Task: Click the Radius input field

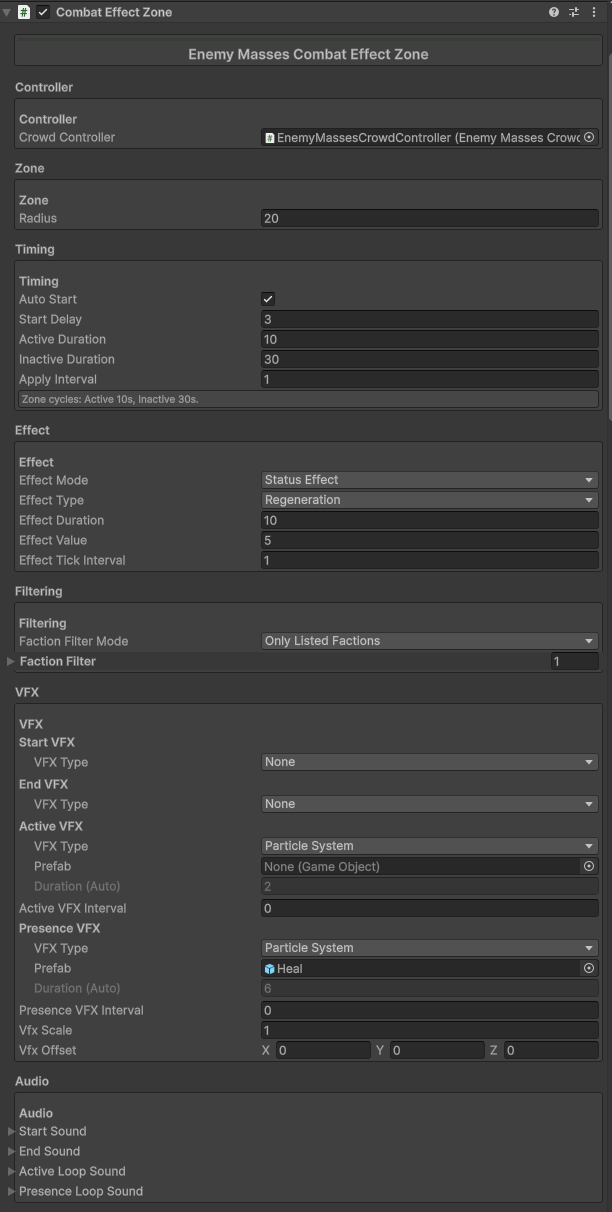Action: point(429,218)
